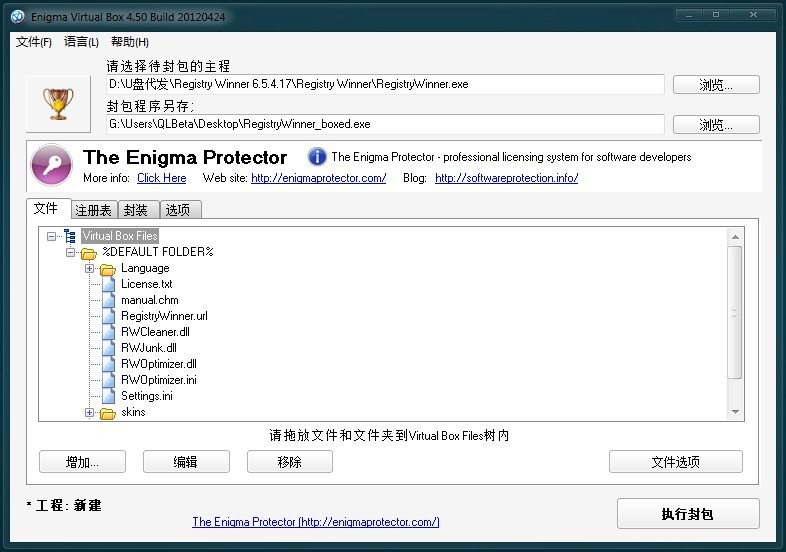Select the %DEFAULT FOLDER% tree label
786x552 pixels.
coord(158,252)
